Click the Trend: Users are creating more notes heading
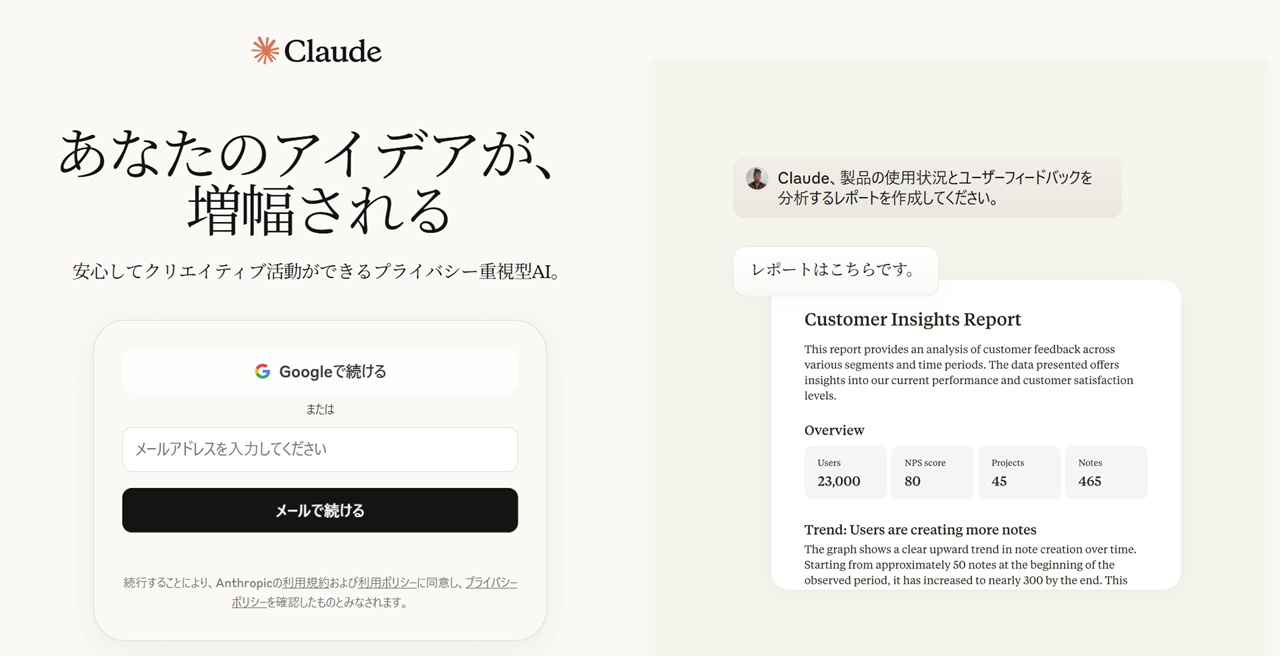The image size is (1280, 656). (x=920, y=530)
